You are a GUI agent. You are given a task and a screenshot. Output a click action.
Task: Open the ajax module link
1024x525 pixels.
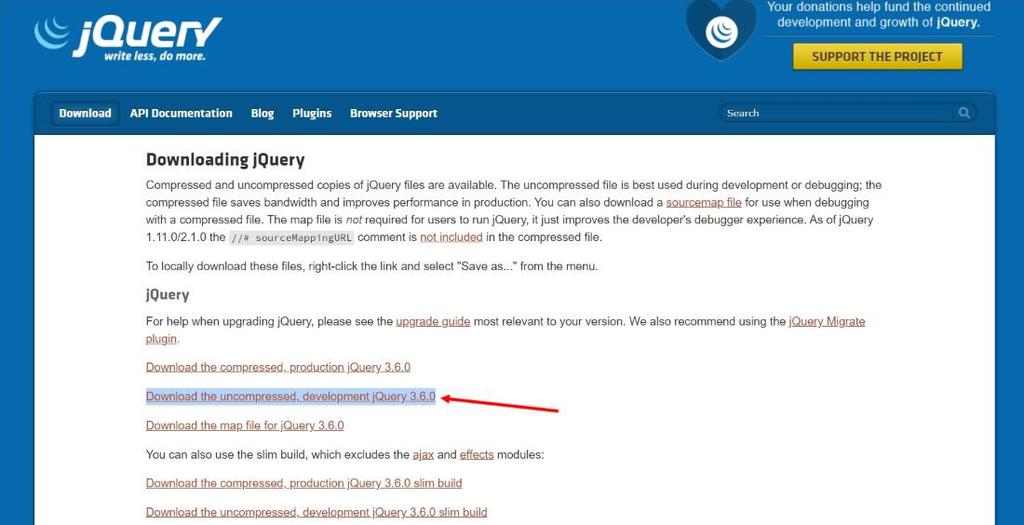click(x=423, y=454)
